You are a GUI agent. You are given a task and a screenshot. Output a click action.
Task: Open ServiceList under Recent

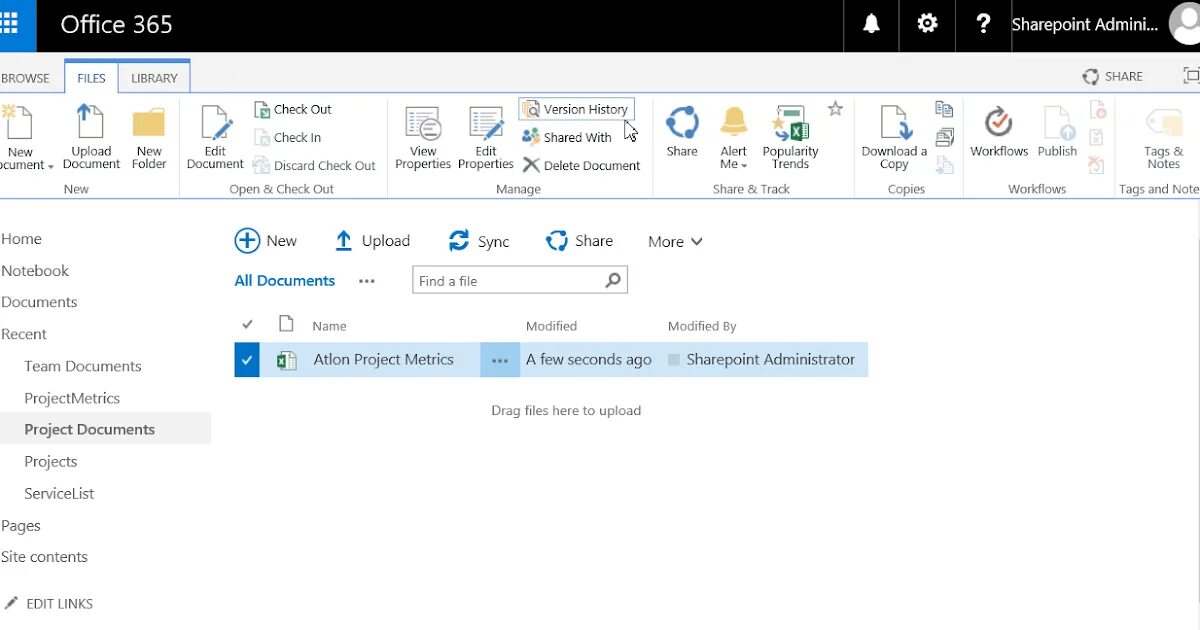(59, 493)
